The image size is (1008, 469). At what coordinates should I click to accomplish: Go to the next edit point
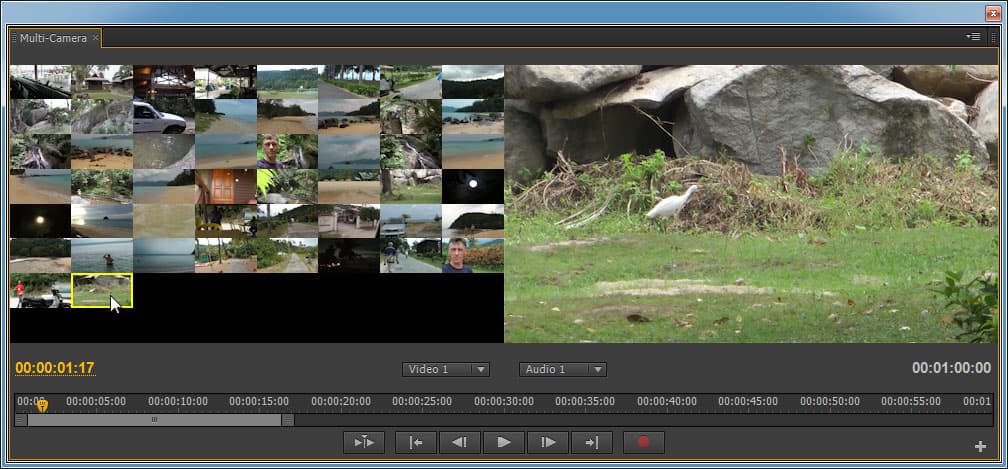click(x=592, y=442)
